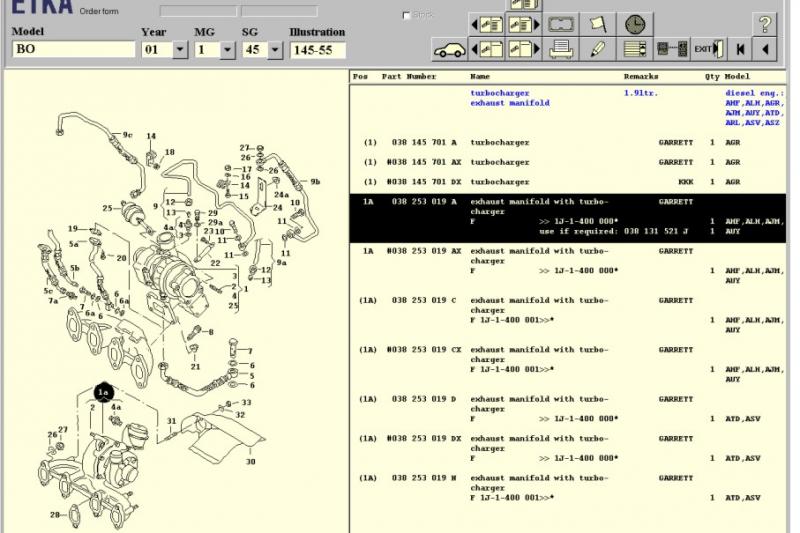Viewport: 800px width, 533px height.
Task: Click the EXIT door button
Action: pos(709,49)
